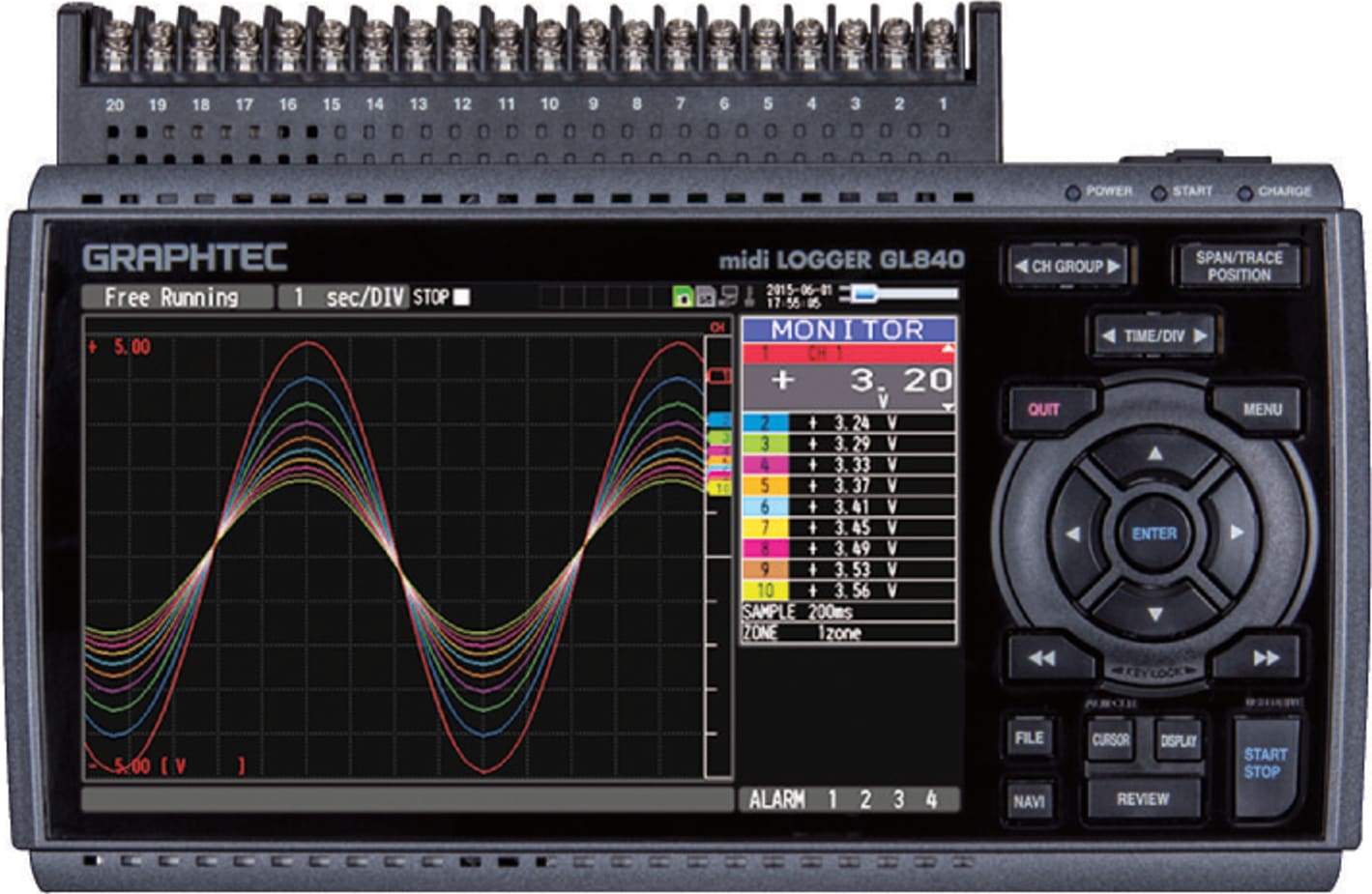1372x894 pixels.
Task: Hit the fast-forward double-arrow key
Action: (1266, 658)
